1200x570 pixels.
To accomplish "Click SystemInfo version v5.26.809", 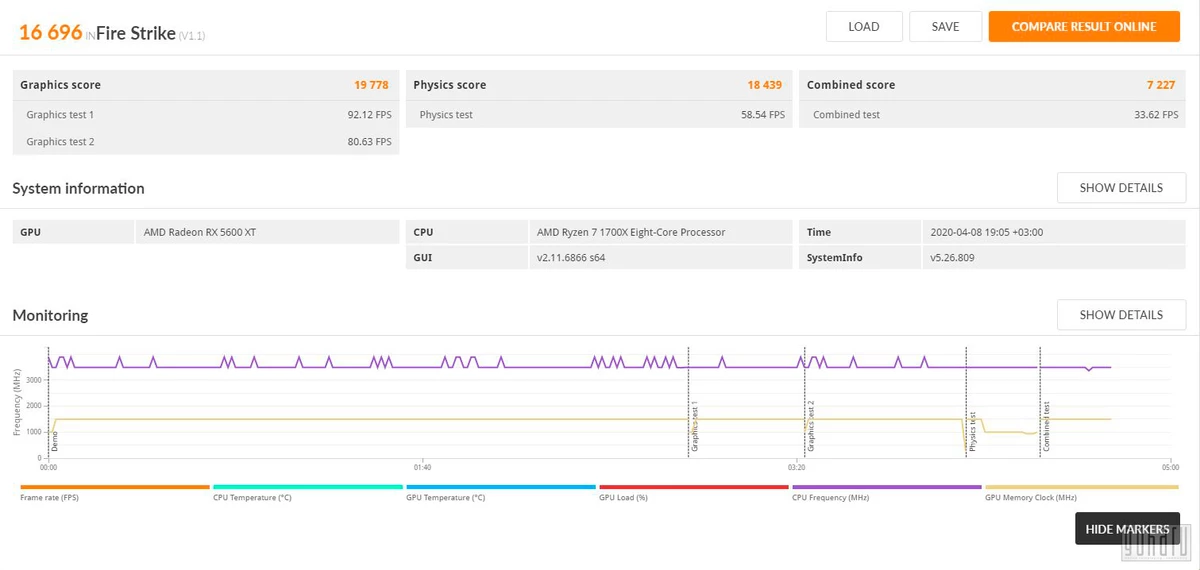I will coord(952,258).
